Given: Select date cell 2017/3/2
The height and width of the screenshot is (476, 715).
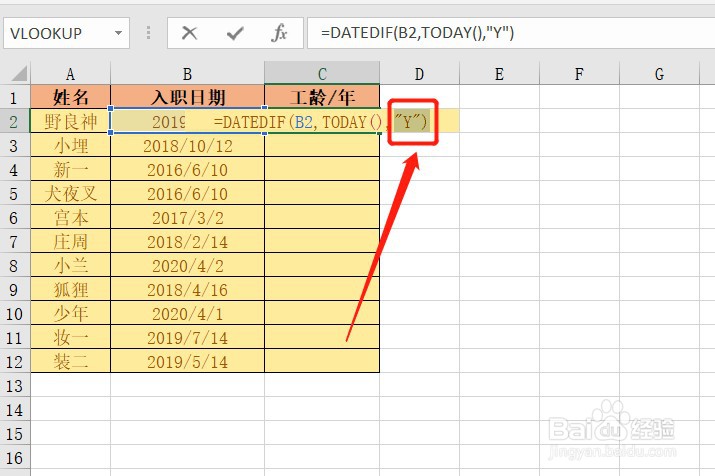Looking at the screenshot, I should click(x=187, y=217).
